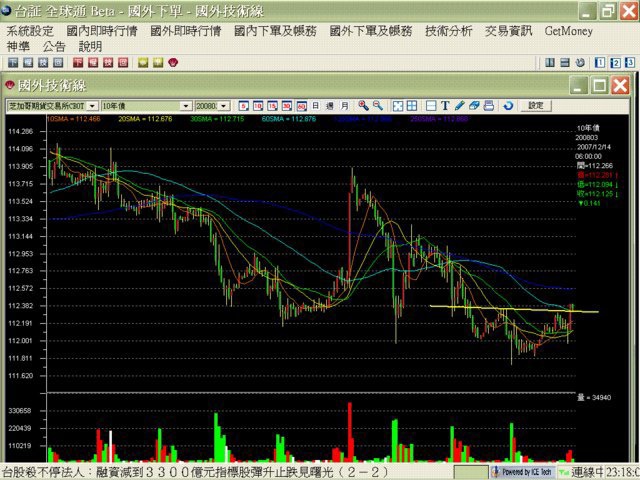
Task: Click the 30SMA = 112.715 legend label
Action: tap(217, 119)
